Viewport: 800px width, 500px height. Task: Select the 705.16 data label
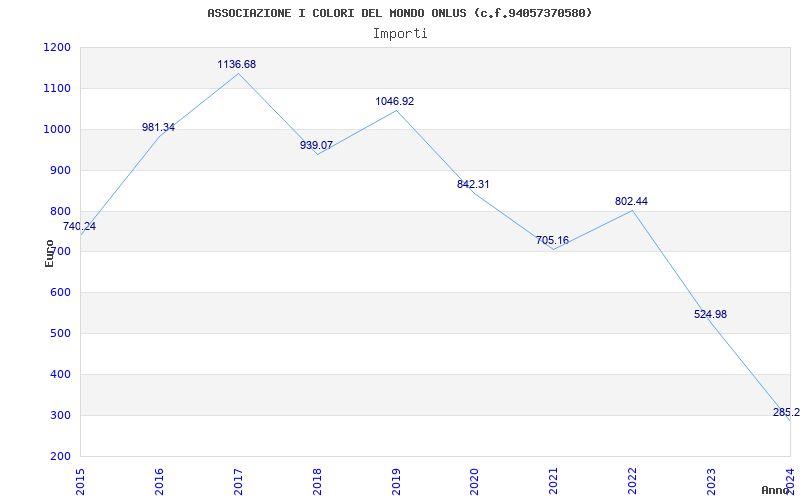552,240
